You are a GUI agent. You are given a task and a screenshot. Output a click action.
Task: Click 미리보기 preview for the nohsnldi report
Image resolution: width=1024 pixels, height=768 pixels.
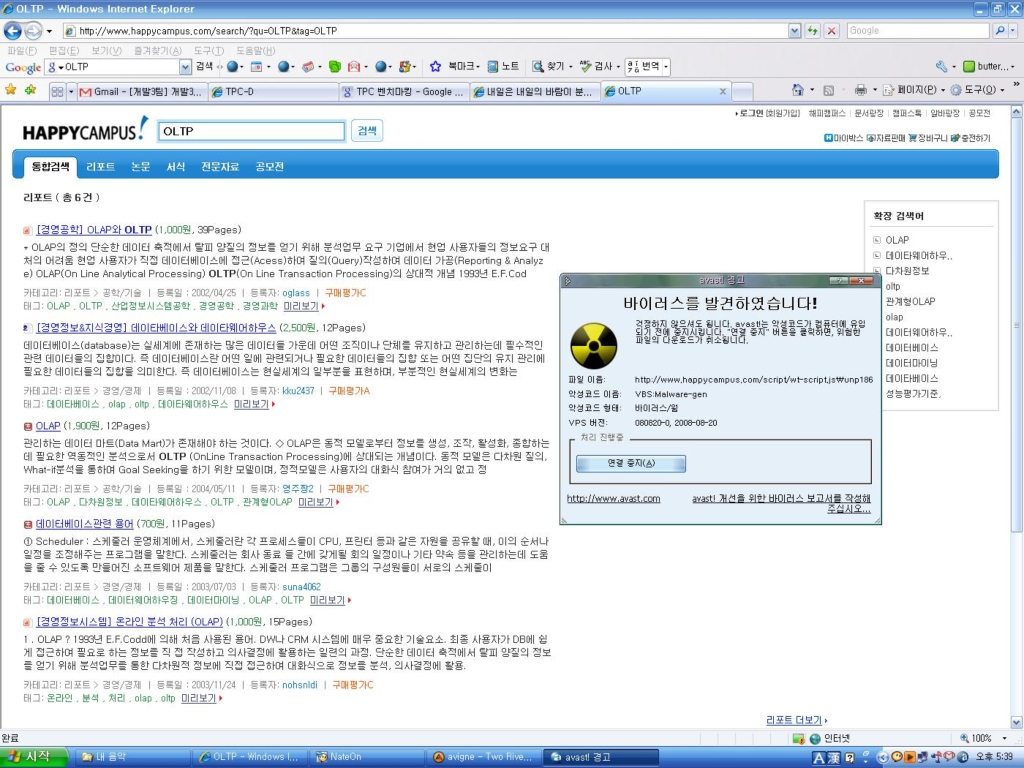click(199, 698)
